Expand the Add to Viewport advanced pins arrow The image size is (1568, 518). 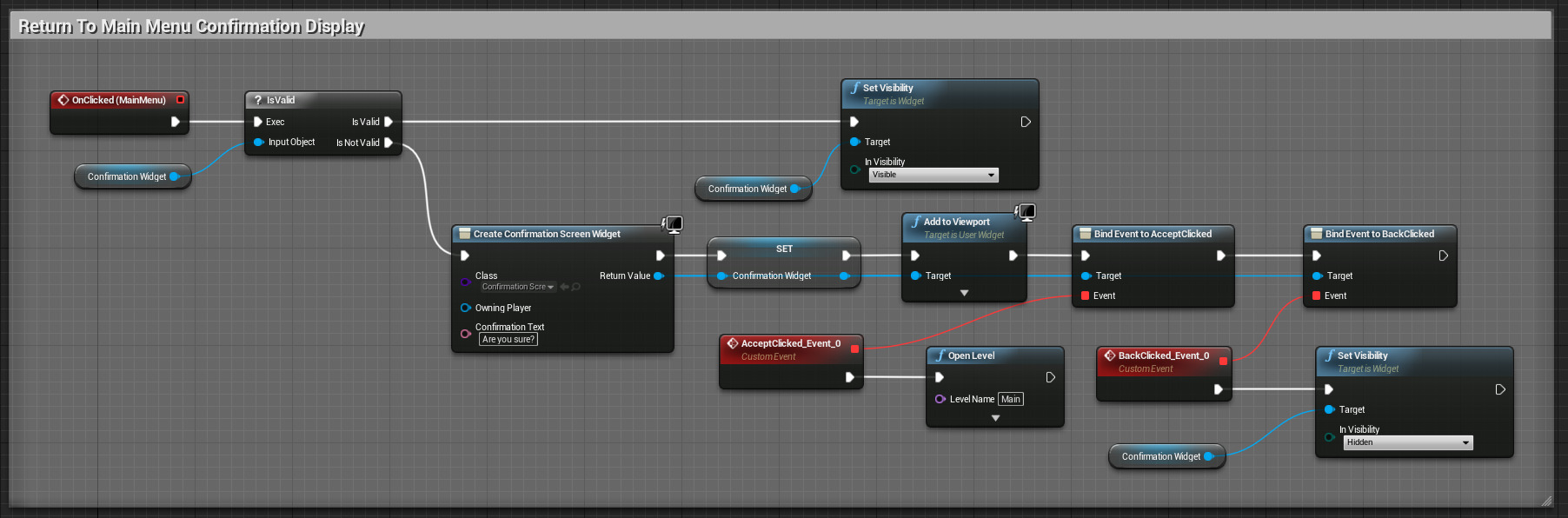coord(964,294)
